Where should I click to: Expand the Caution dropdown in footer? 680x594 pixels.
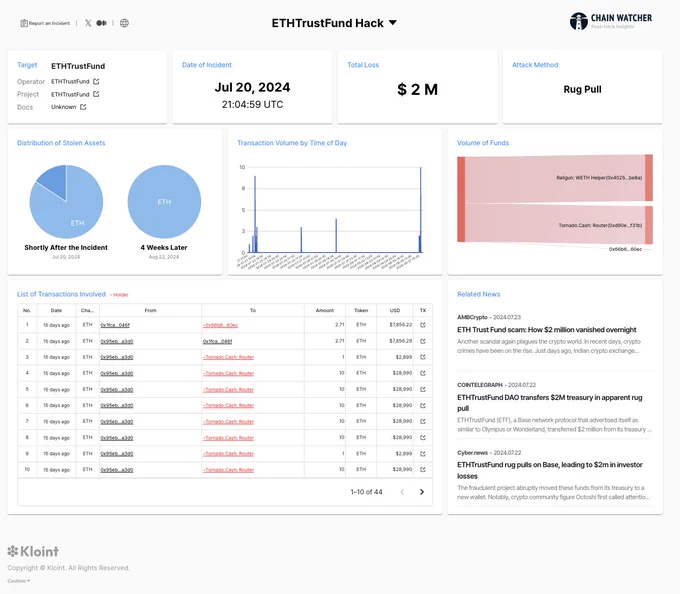(18, 581)
